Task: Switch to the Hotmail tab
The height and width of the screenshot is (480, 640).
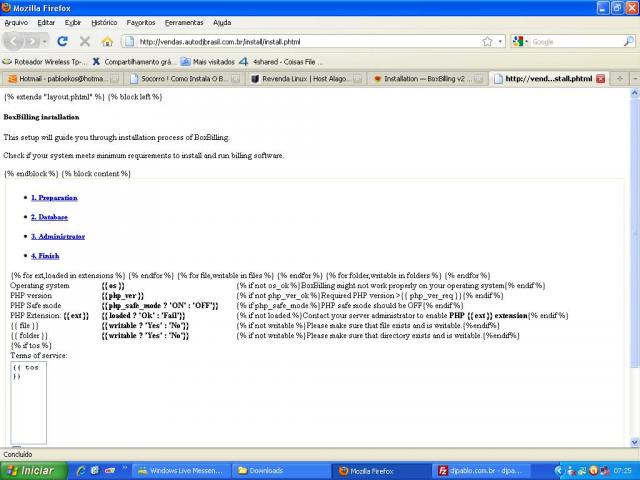Action: pyautogui.click(x=63, y=79)
